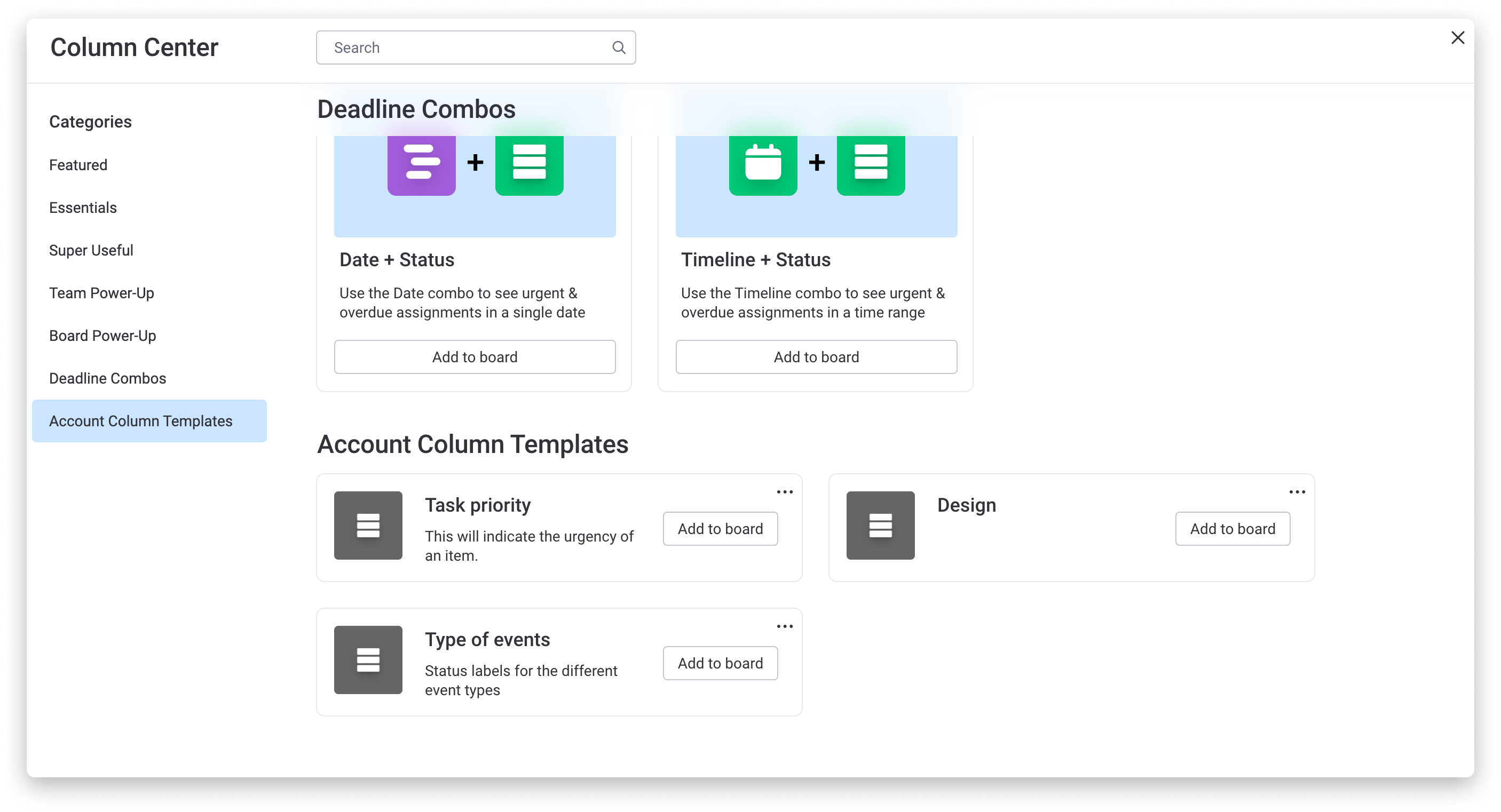Select the Essentials category

coord(83,208)
